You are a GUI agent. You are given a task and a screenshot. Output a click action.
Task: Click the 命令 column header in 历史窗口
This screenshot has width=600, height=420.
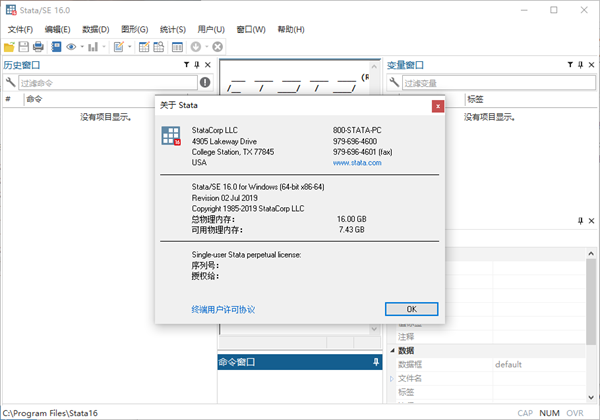click(x=34, y=99)
